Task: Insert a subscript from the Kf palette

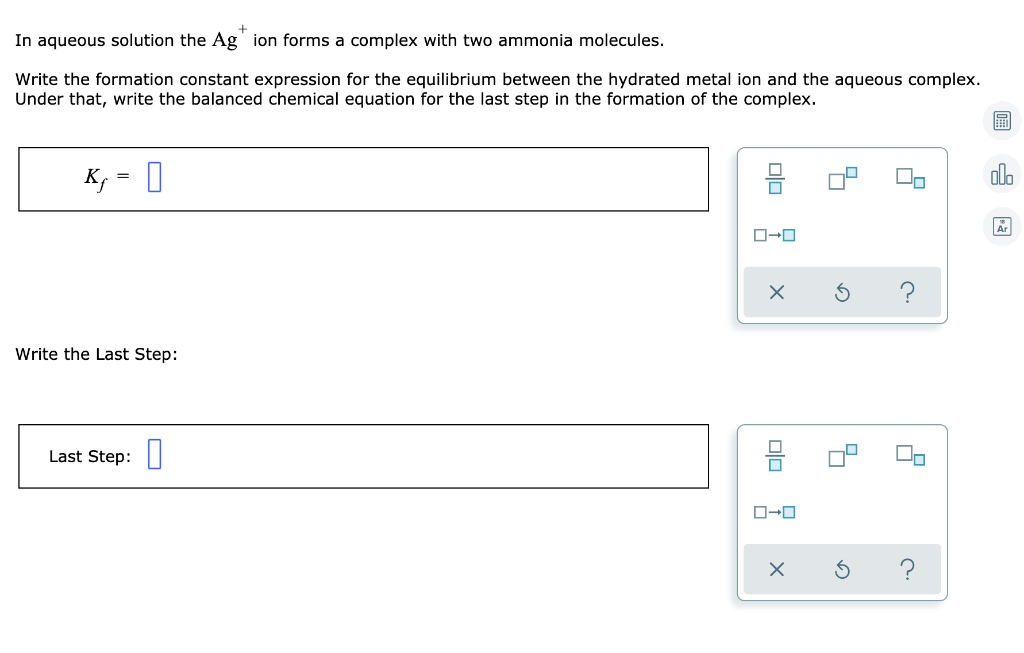Action: pyautogui.click(x=909, y=180)
